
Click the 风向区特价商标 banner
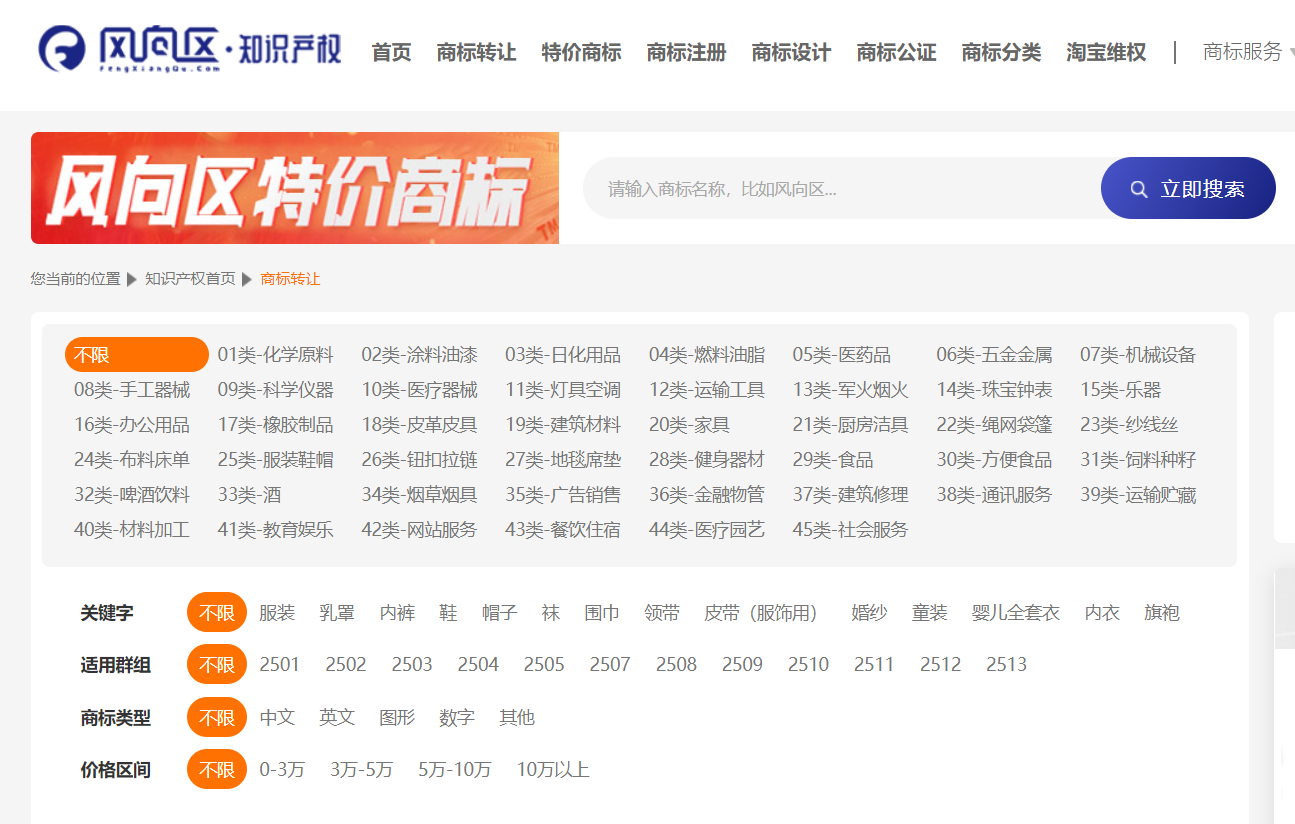click(x=295, y=188)
